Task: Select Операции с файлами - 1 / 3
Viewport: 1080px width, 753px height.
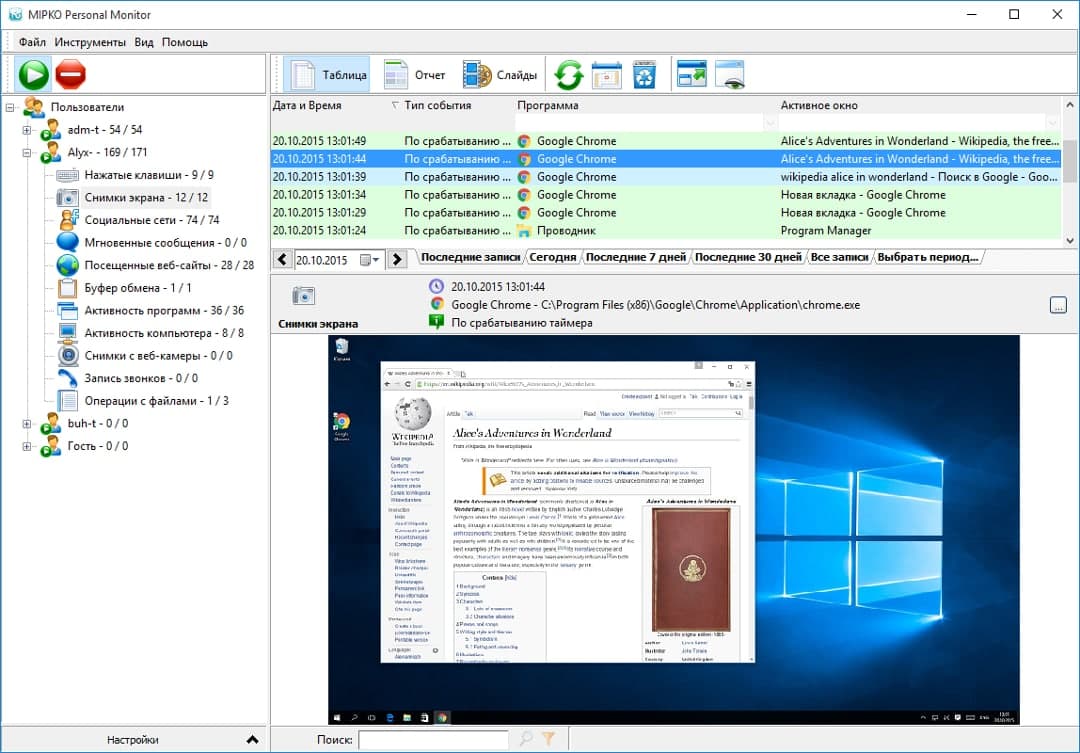Action: click(156, 401)
